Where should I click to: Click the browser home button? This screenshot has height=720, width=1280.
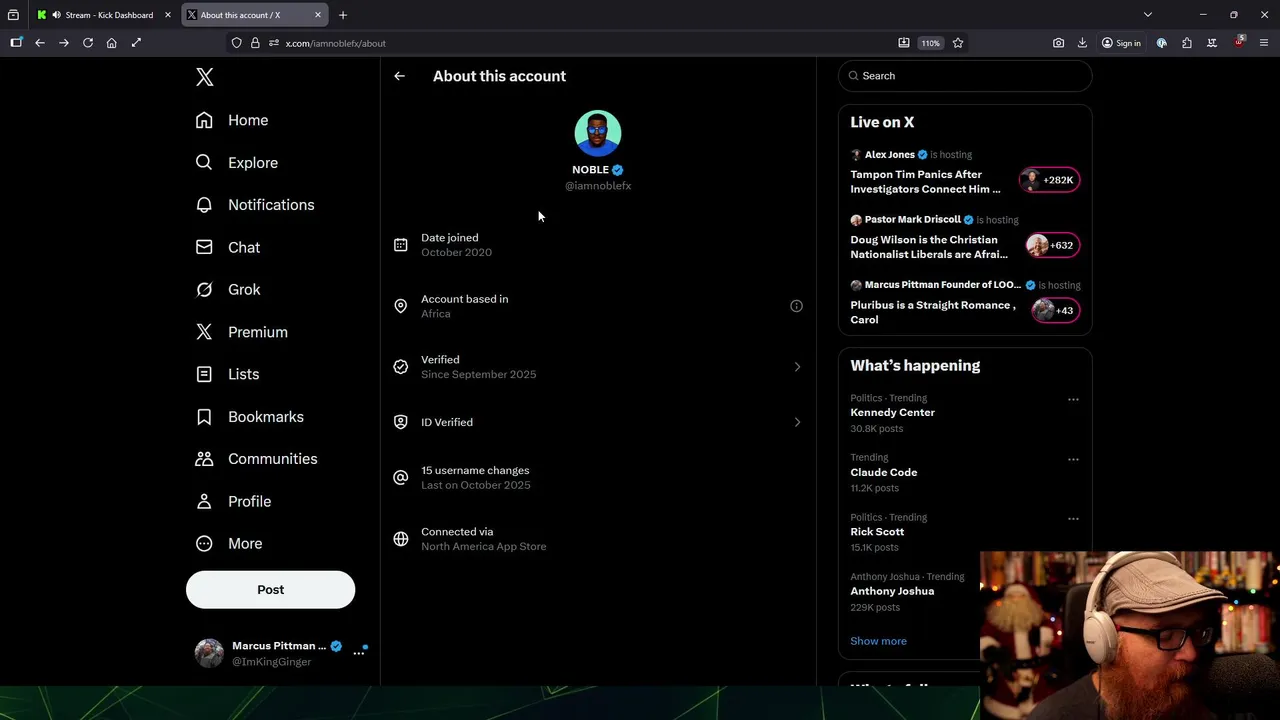coord(112,43)
